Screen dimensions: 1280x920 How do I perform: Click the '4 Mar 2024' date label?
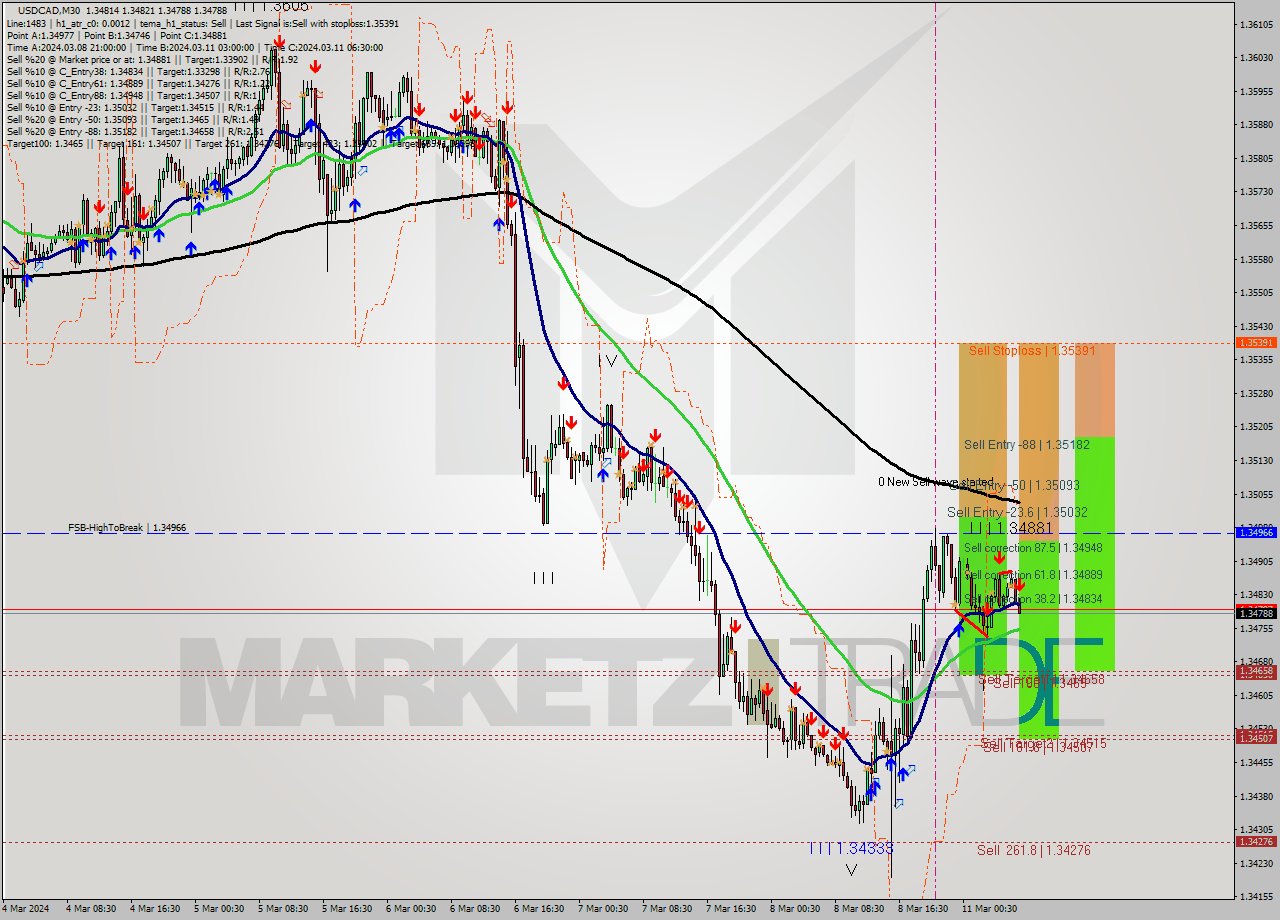[26, 909]
